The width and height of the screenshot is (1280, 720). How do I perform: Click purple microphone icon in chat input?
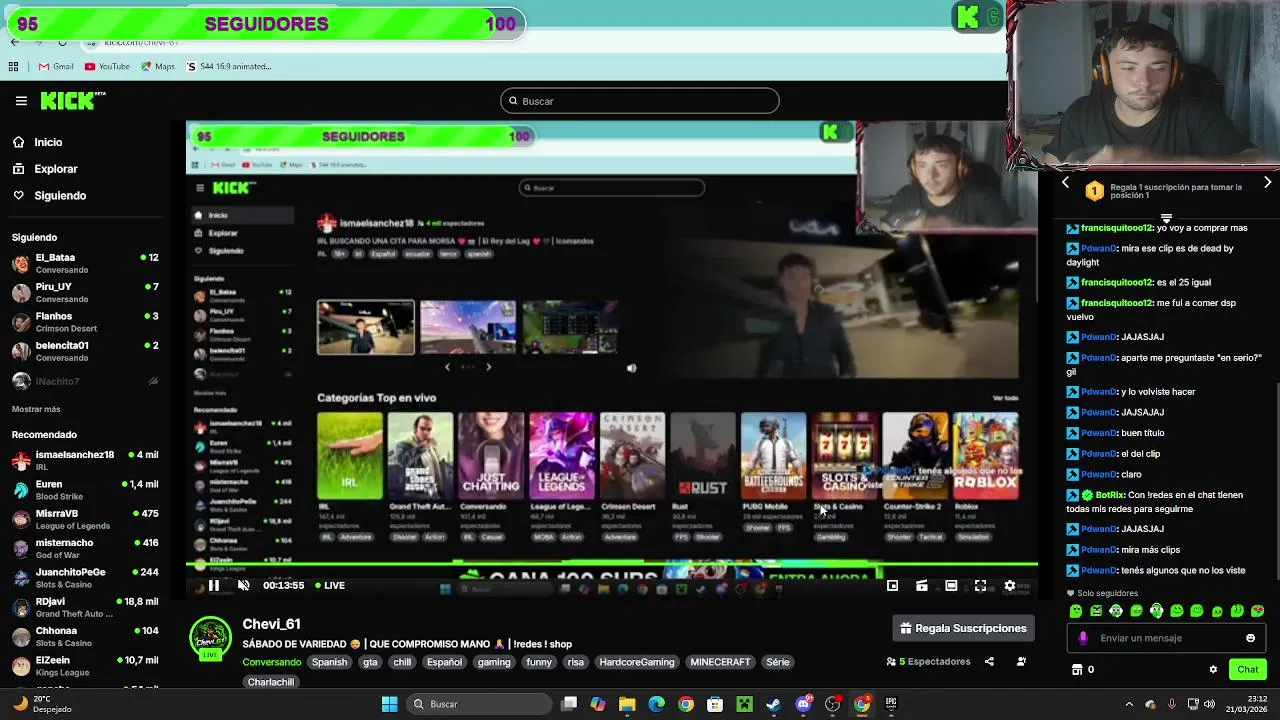(1083, 638)
